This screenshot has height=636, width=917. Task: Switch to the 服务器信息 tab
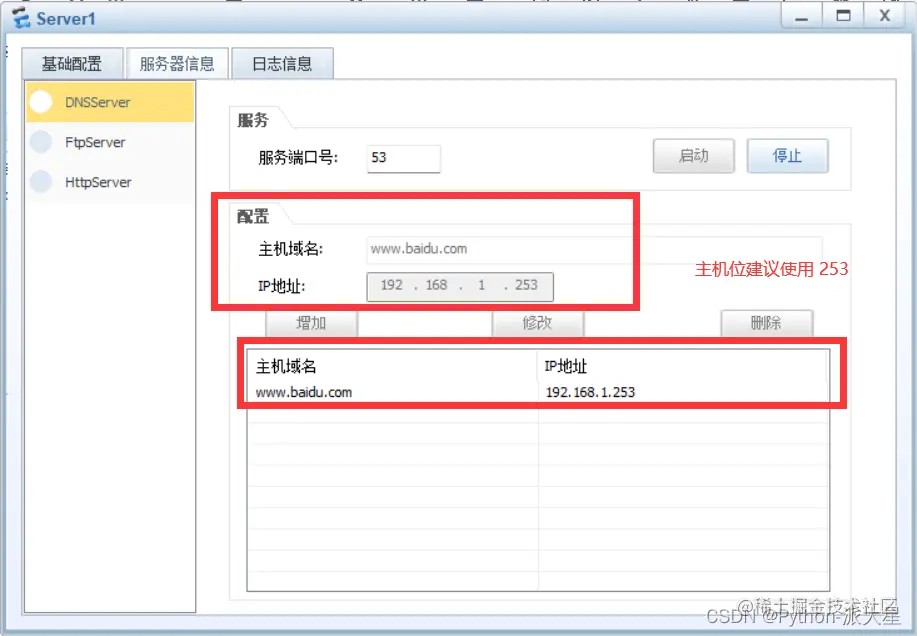click(x=177, y=64)
